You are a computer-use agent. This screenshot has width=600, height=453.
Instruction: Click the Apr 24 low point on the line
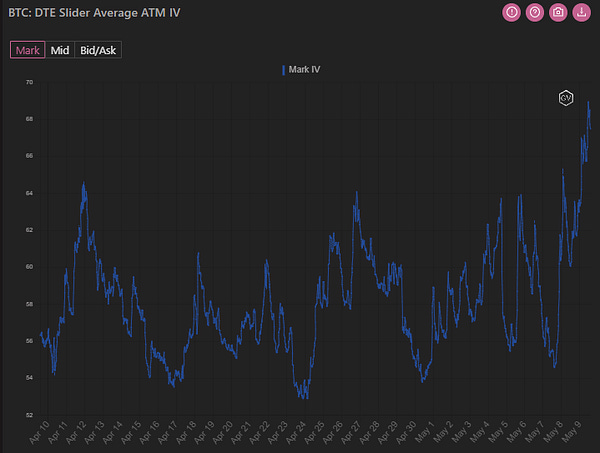pos(305,398)
